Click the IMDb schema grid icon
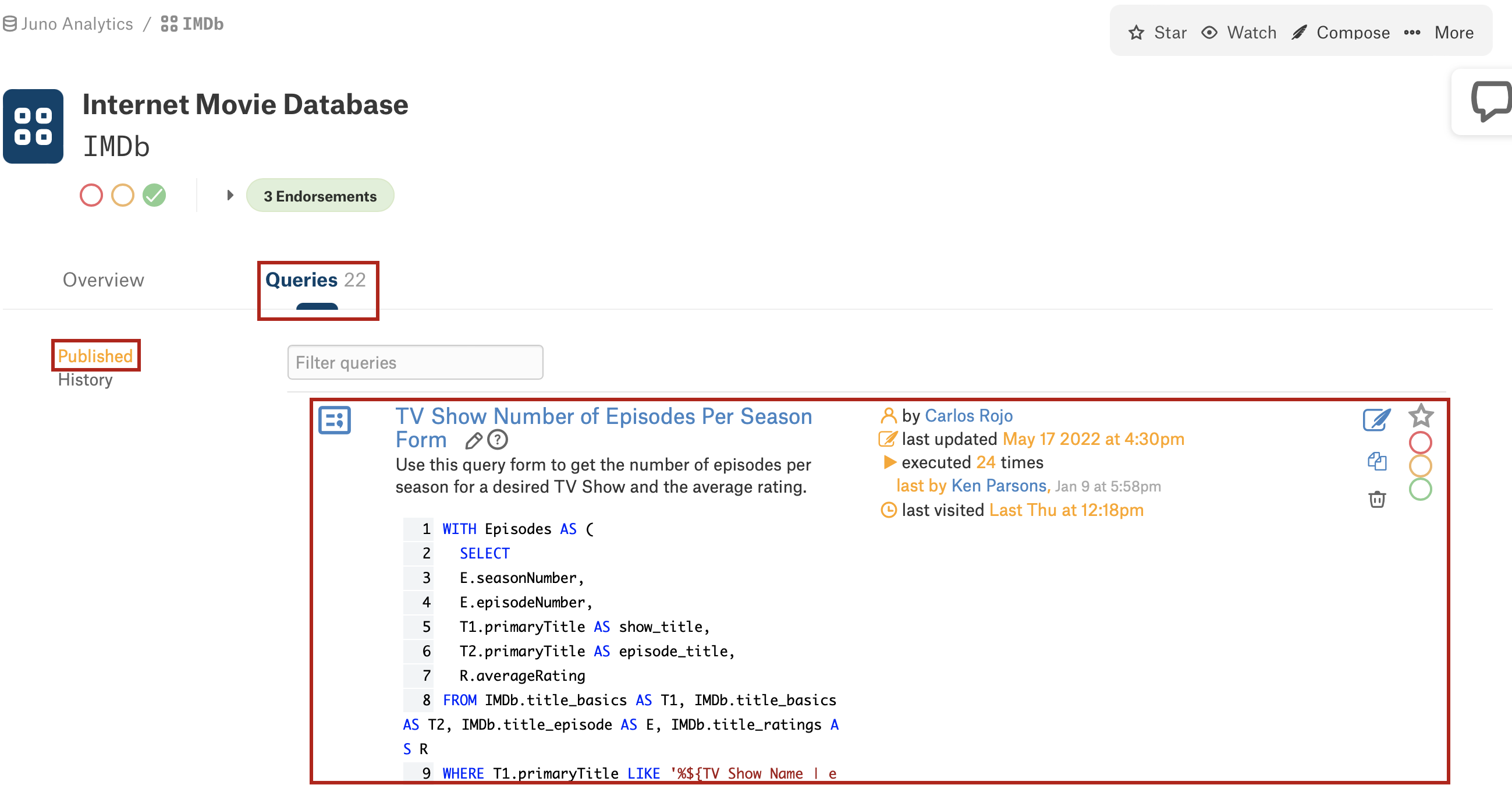 point(33,126)
